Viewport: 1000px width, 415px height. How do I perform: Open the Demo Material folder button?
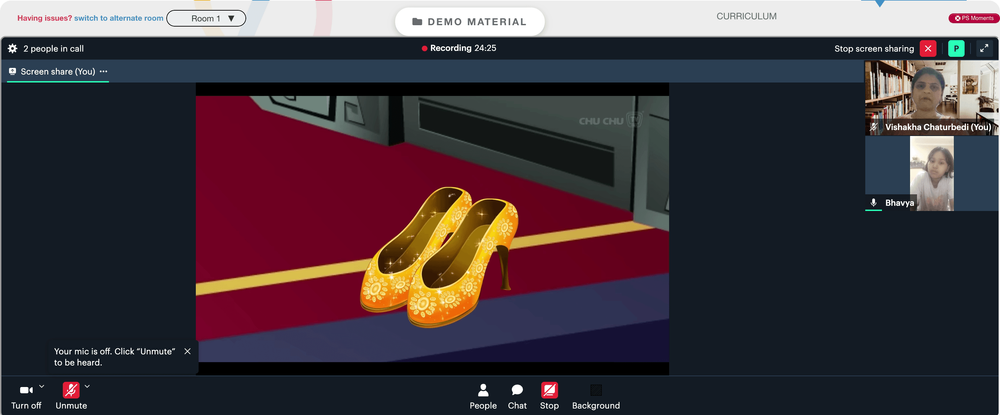tap(469, 22)
